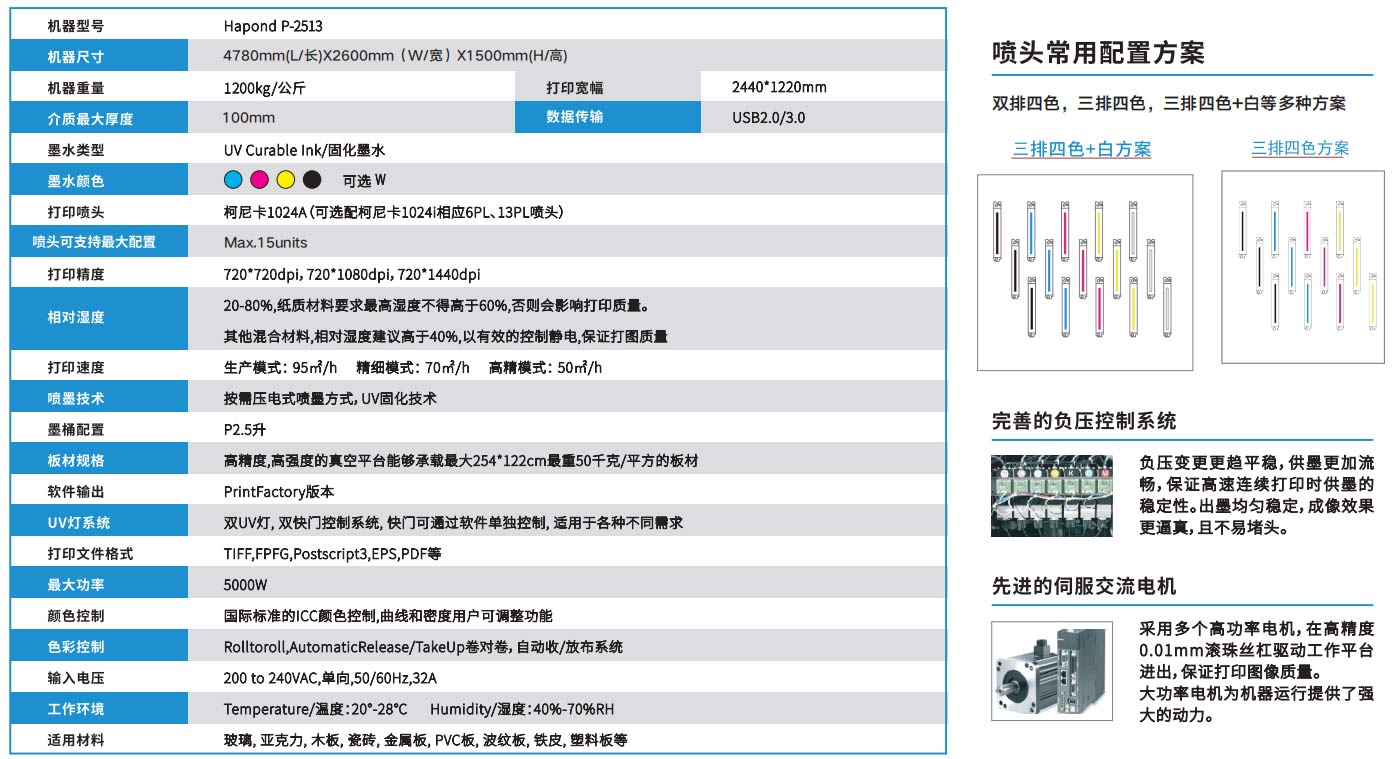Click the Hapond P-2513 model value
Image resolution: width=1399 pixels, height=759 pixels.
[273, 26]
